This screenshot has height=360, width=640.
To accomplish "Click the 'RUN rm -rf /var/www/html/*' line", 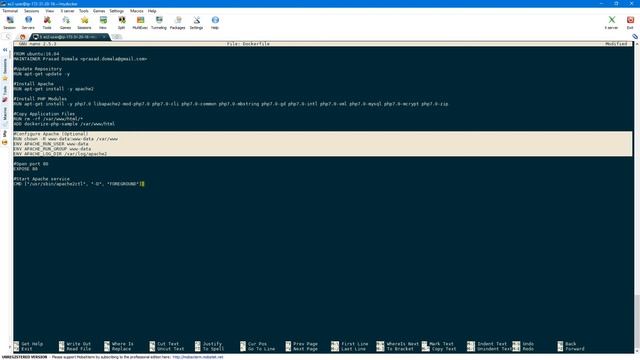I will pos(48,119).
